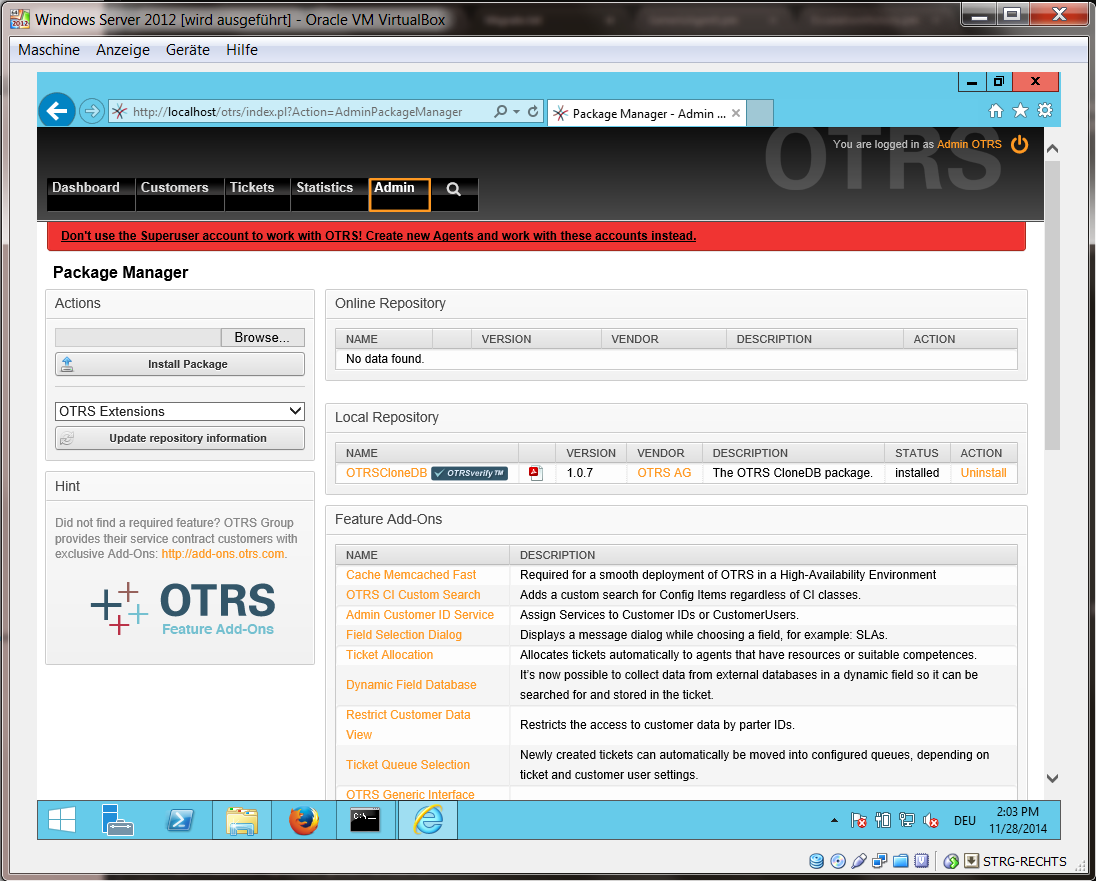Image resolution: width=1100 pixels, height=883 pixels.
Task: Open Internet Explorer home page via Home icon
Action: 996,110
